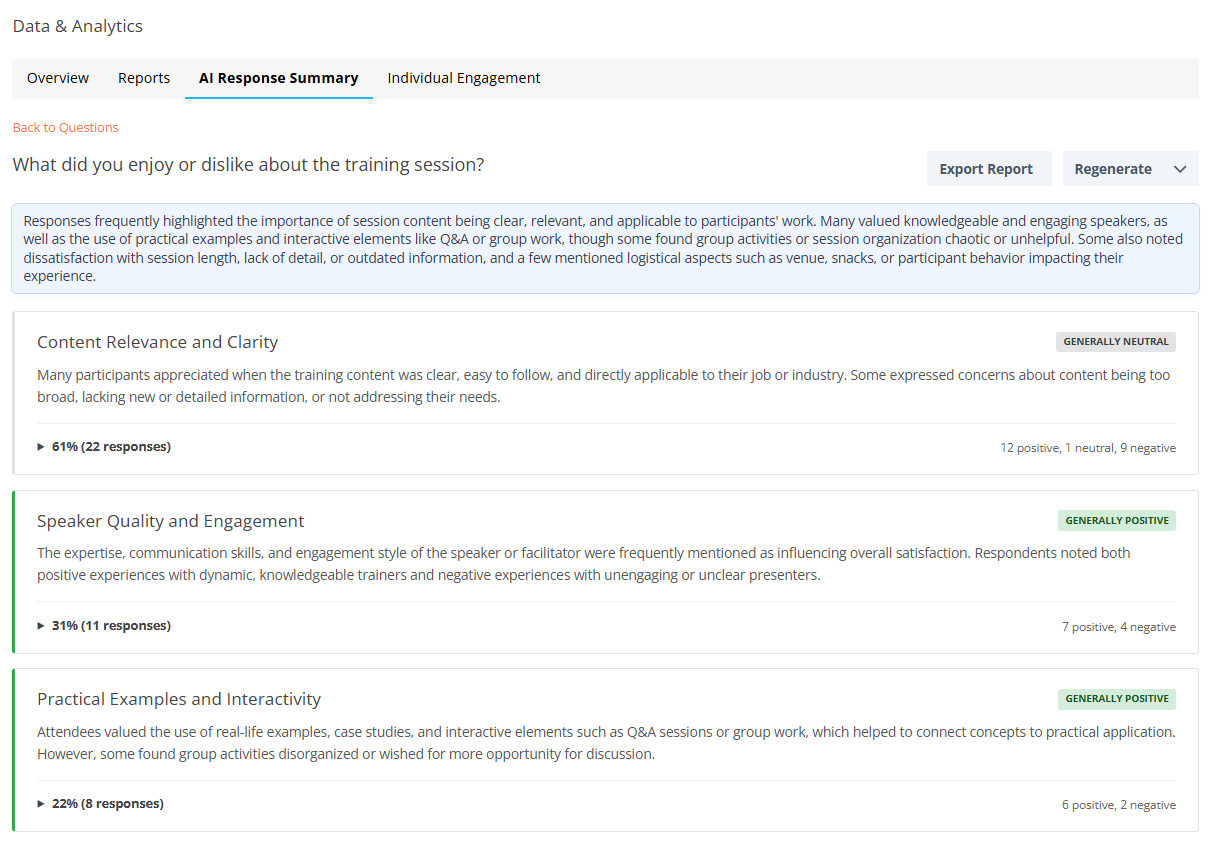1220x846 pixels.
Task: Click the Speaker Quality description paragraph
Action: (x=584, y=564)
